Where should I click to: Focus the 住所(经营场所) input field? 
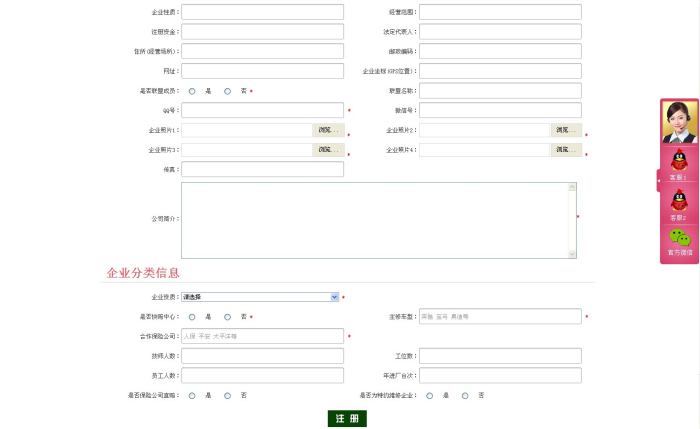[262, 51]
